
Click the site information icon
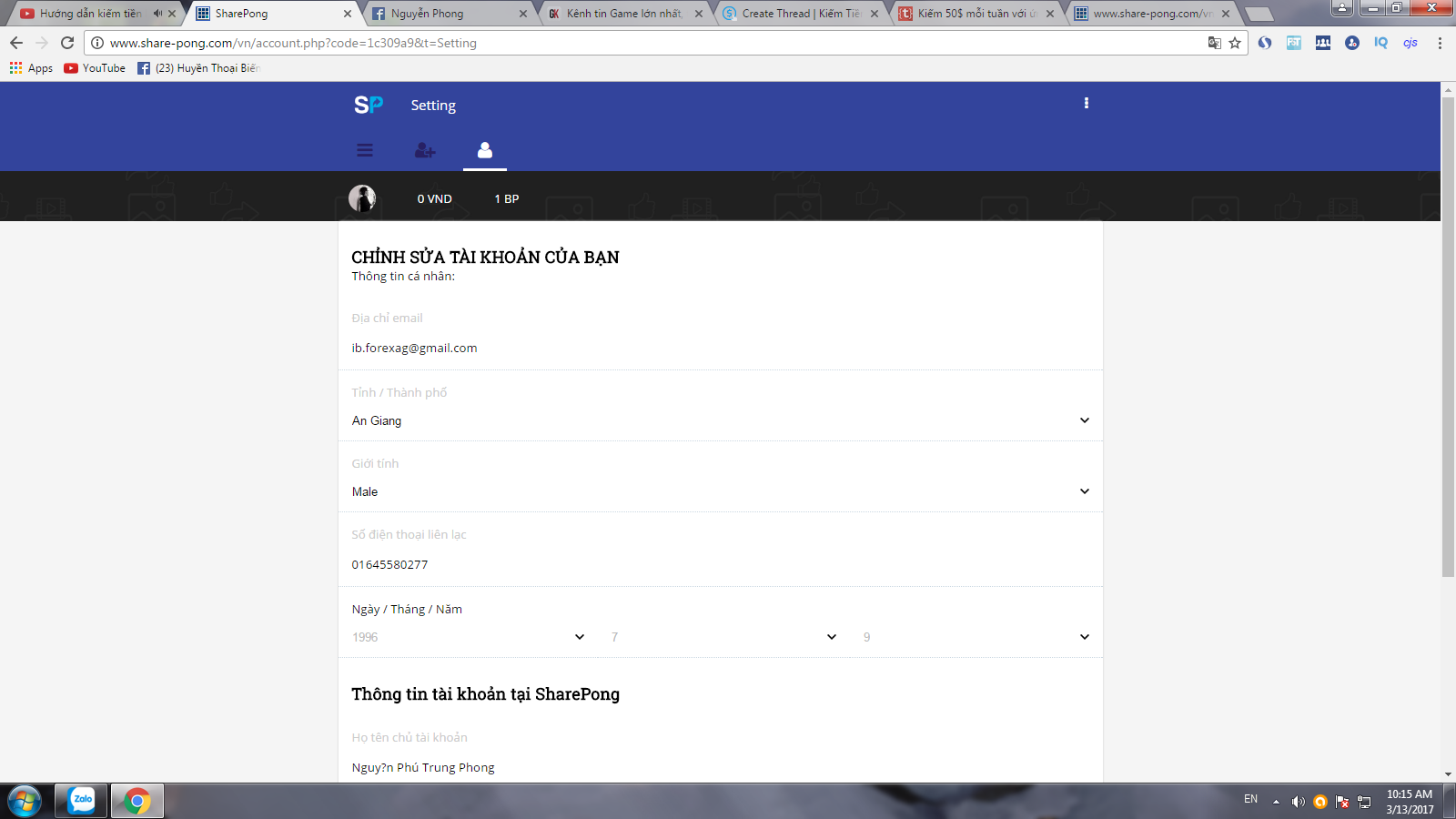tap(97, 43)
